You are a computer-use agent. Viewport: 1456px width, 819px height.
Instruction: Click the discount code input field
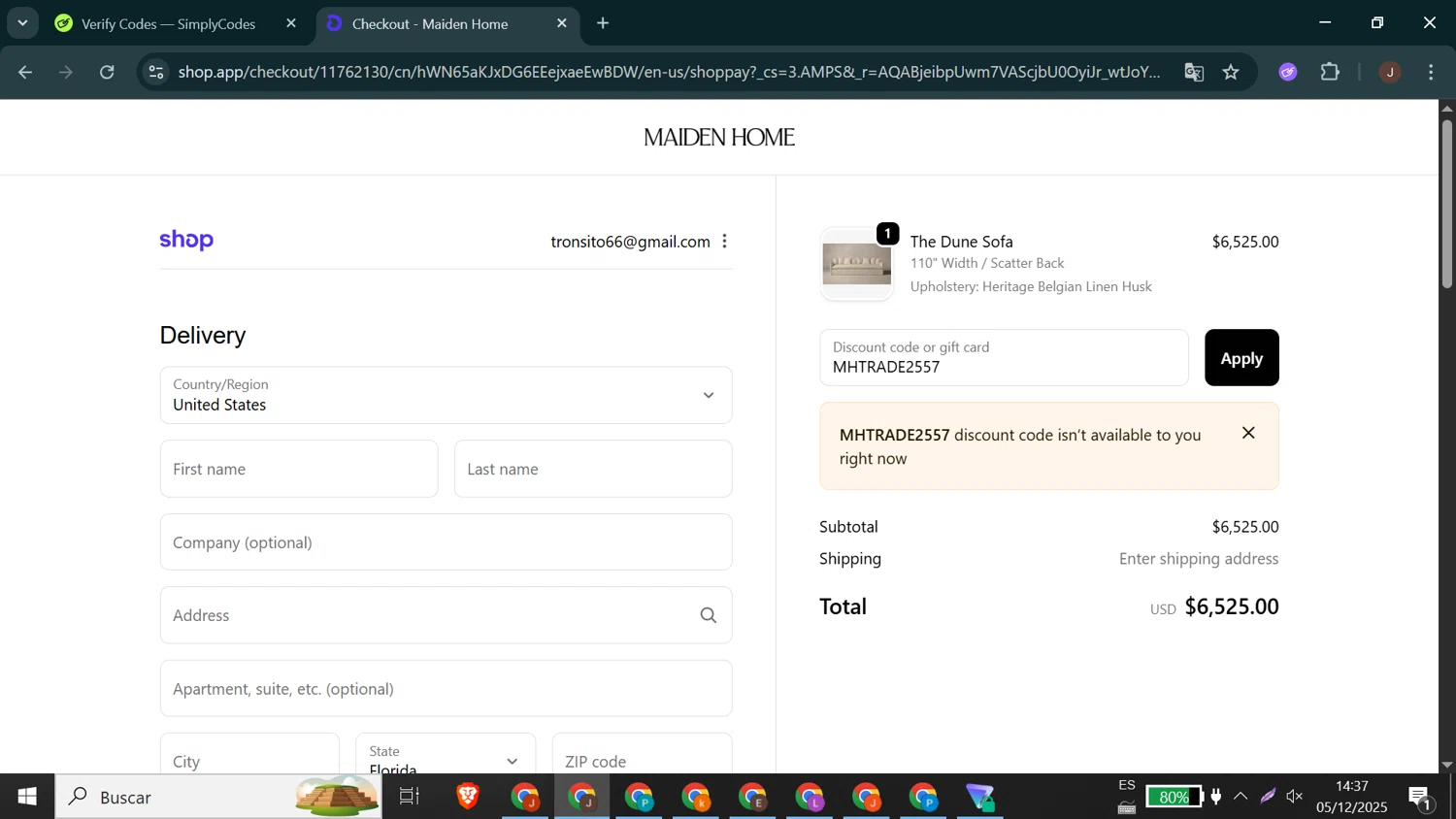click(x=1004, y=358)
